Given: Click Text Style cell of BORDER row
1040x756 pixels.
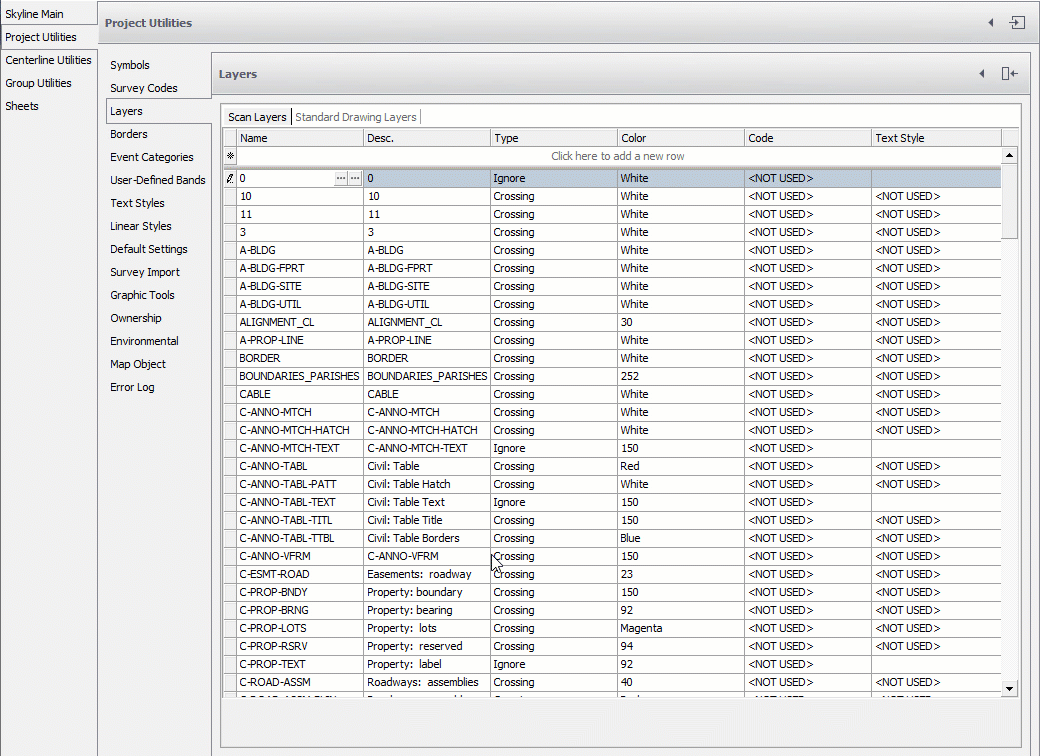Looking at the screenshot, I should point(936,358).
